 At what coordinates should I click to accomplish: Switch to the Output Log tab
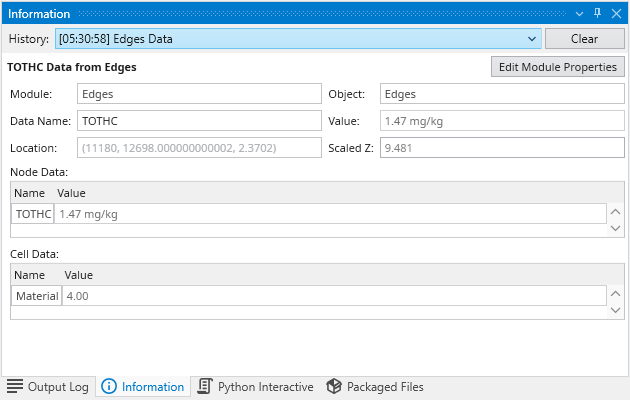tap(48, 387)
